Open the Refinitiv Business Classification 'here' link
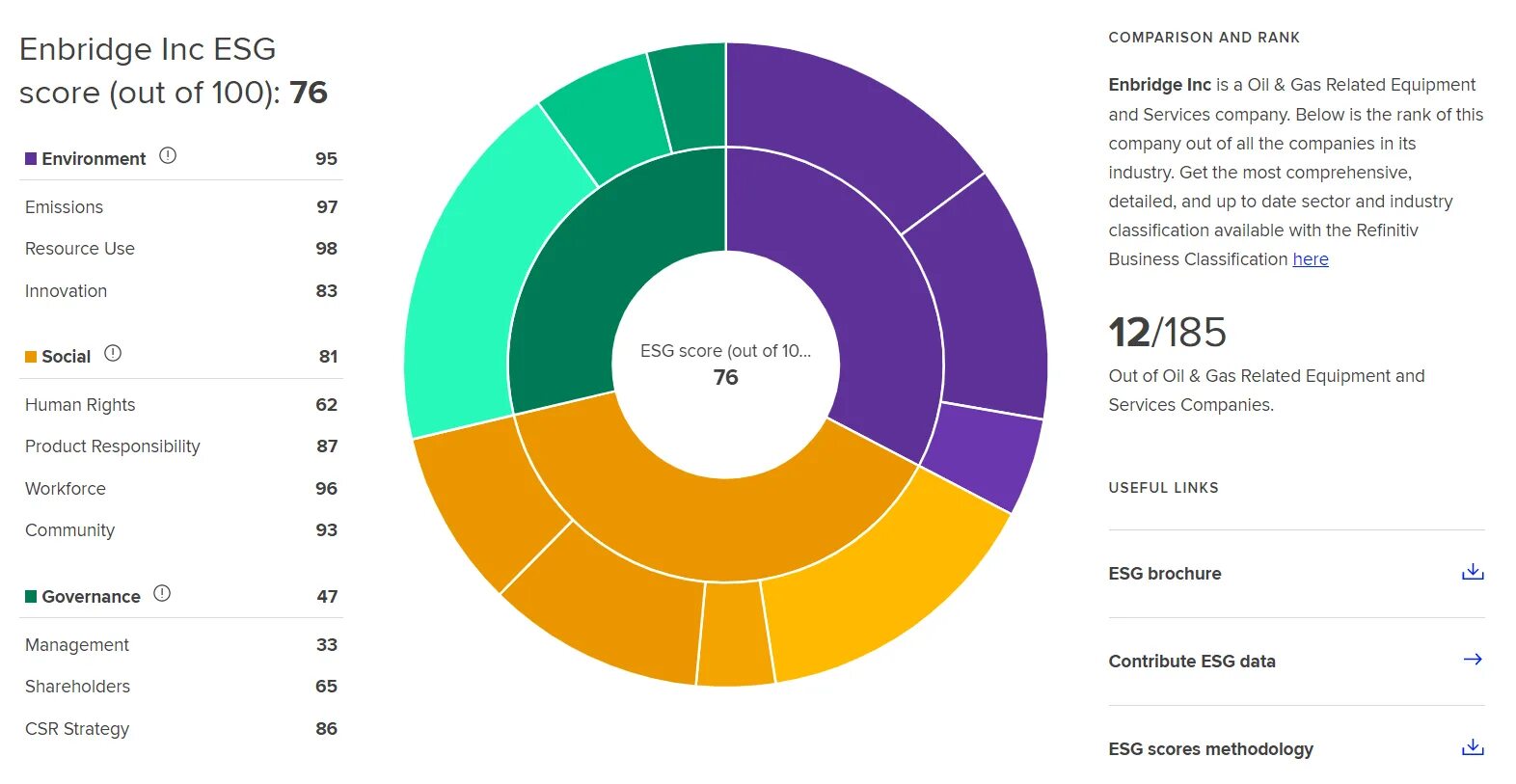The height and width of the screenshot is (784, 1516). click(1311, 258)
